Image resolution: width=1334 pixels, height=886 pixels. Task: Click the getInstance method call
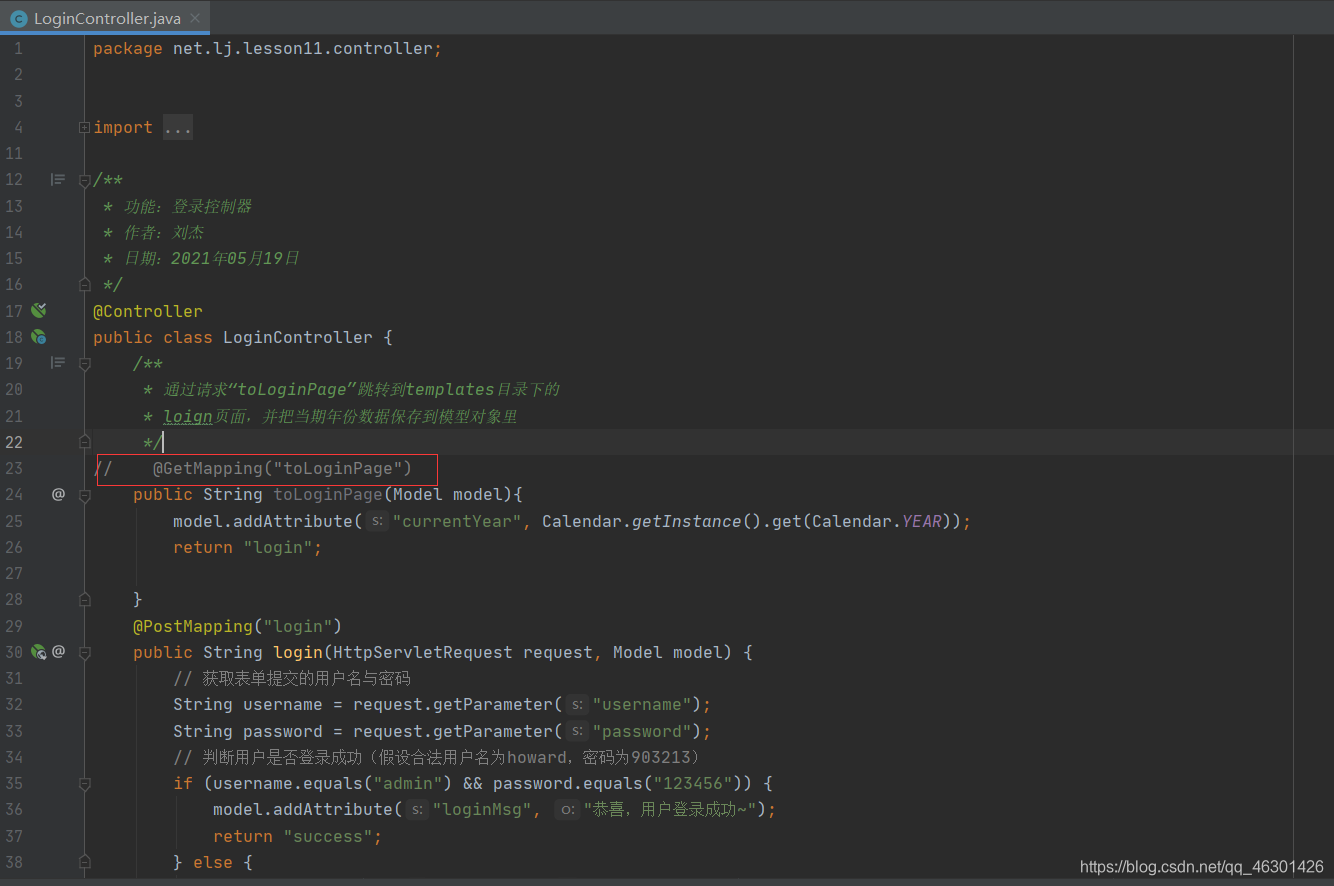click(687, 521)
